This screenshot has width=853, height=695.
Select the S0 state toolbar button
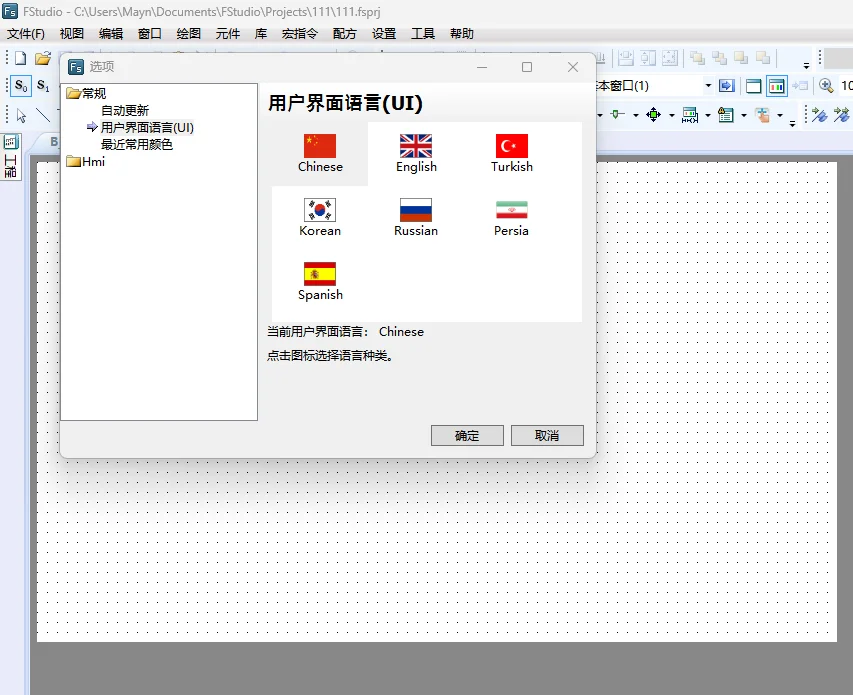[x=21, y=86]
